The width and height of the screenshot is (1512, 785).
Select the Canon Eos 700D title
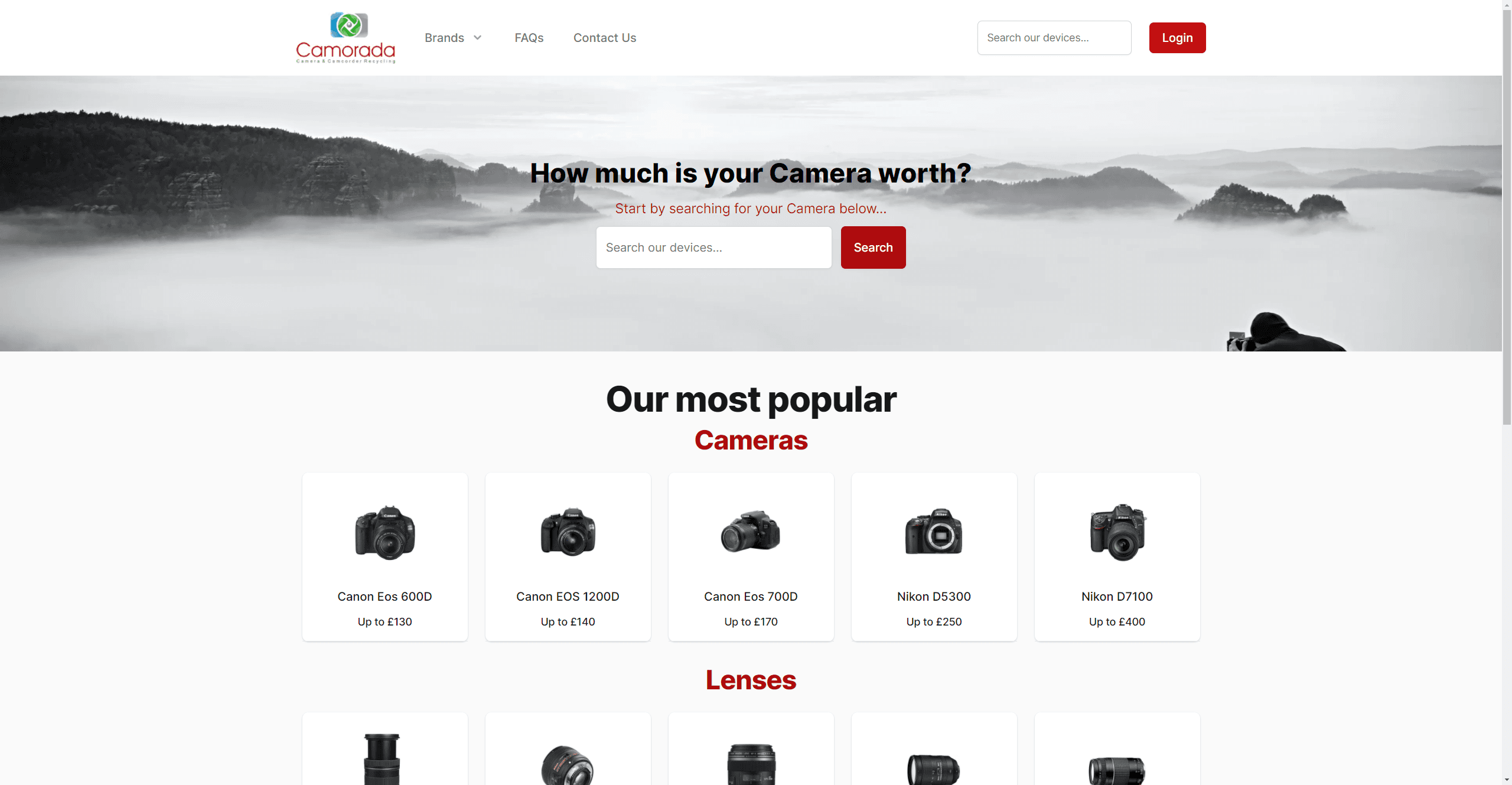click(751, 597)
